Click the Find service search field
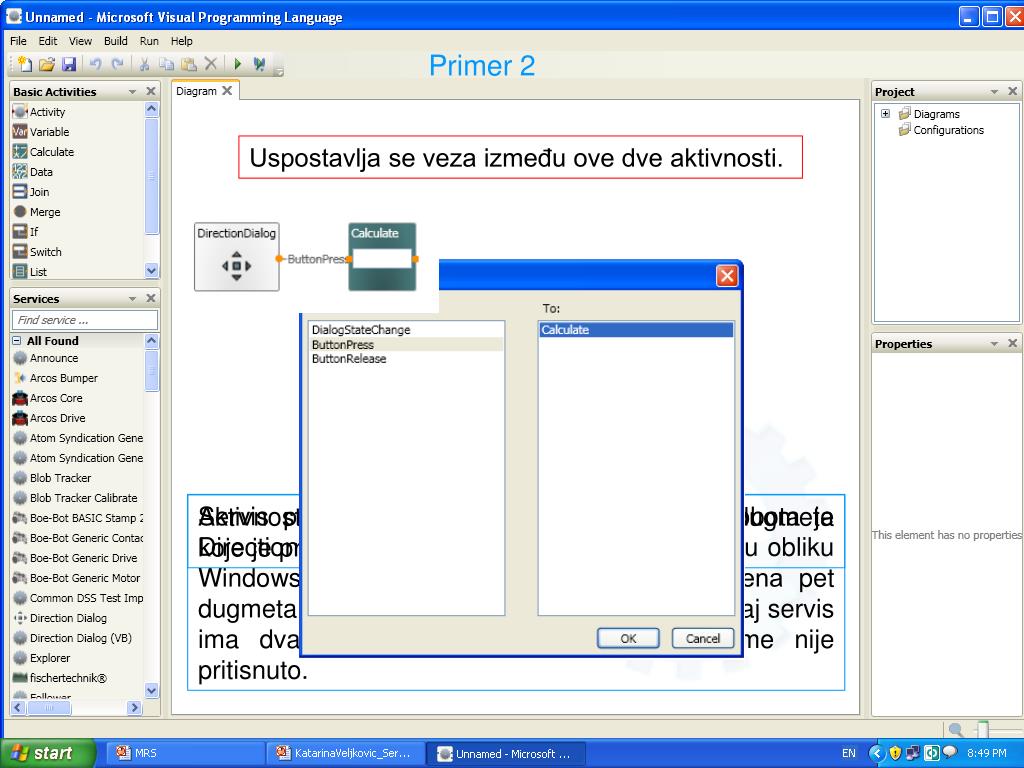Viewport: 1024px width, 768px height. coord(85,320)
